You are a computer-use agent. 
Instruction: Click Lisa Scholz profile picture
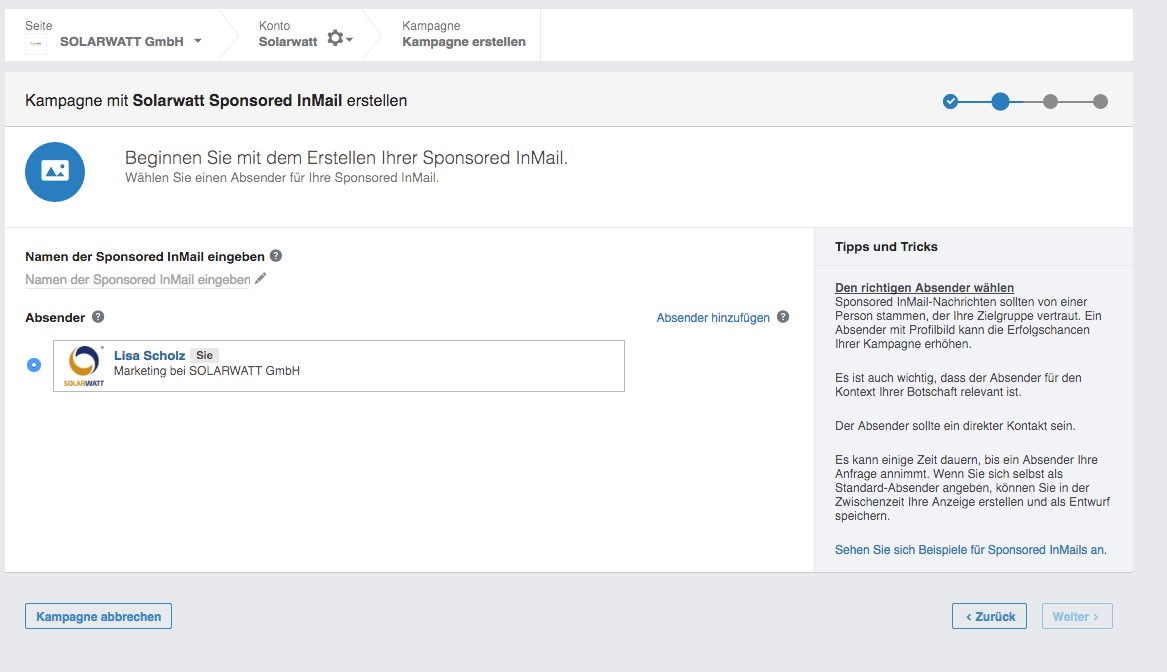coord(83,366)
